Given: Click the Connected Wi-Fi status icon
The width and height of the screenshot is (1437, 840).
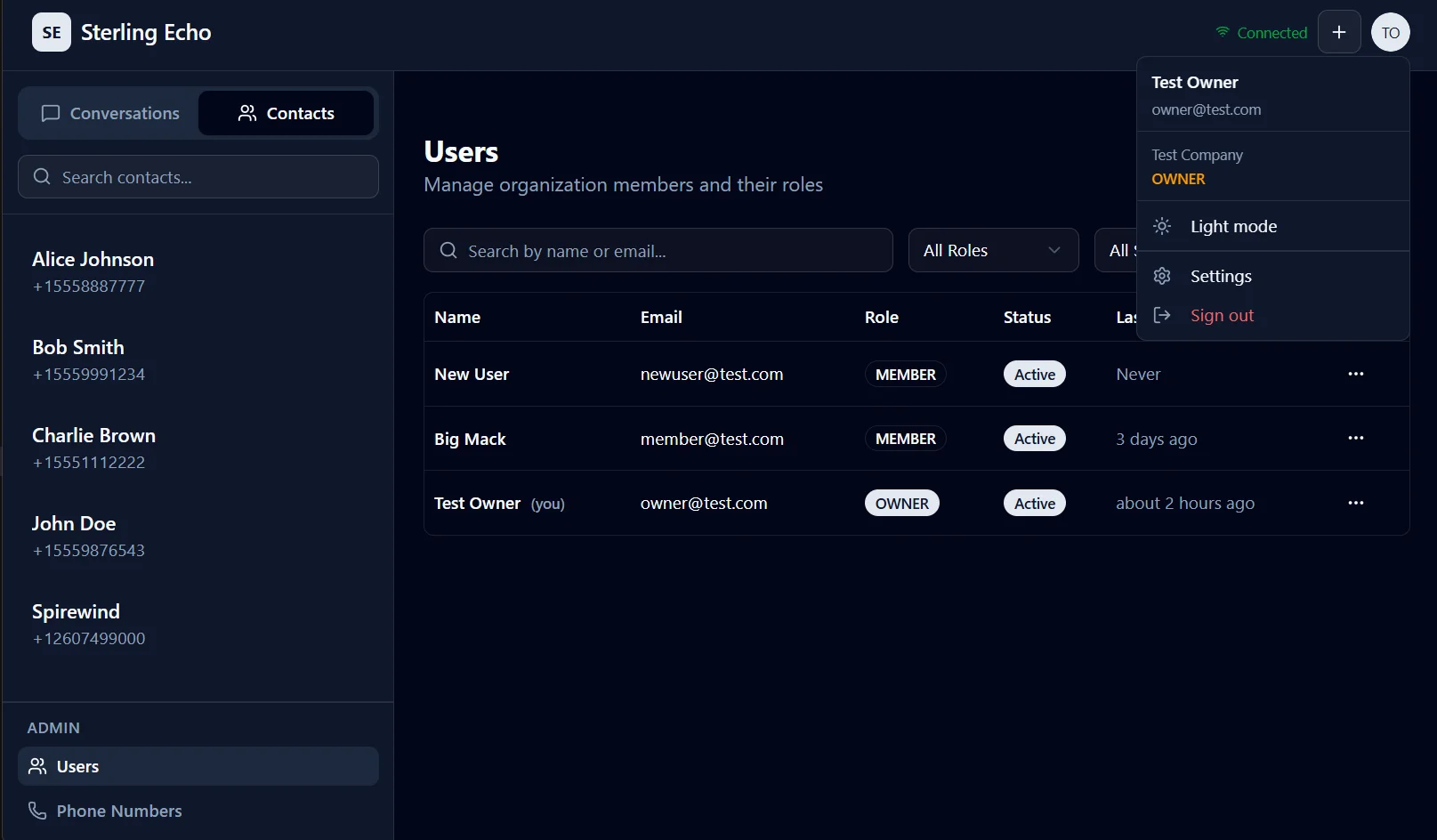Looking at the screenshot, I should 1223,32.
